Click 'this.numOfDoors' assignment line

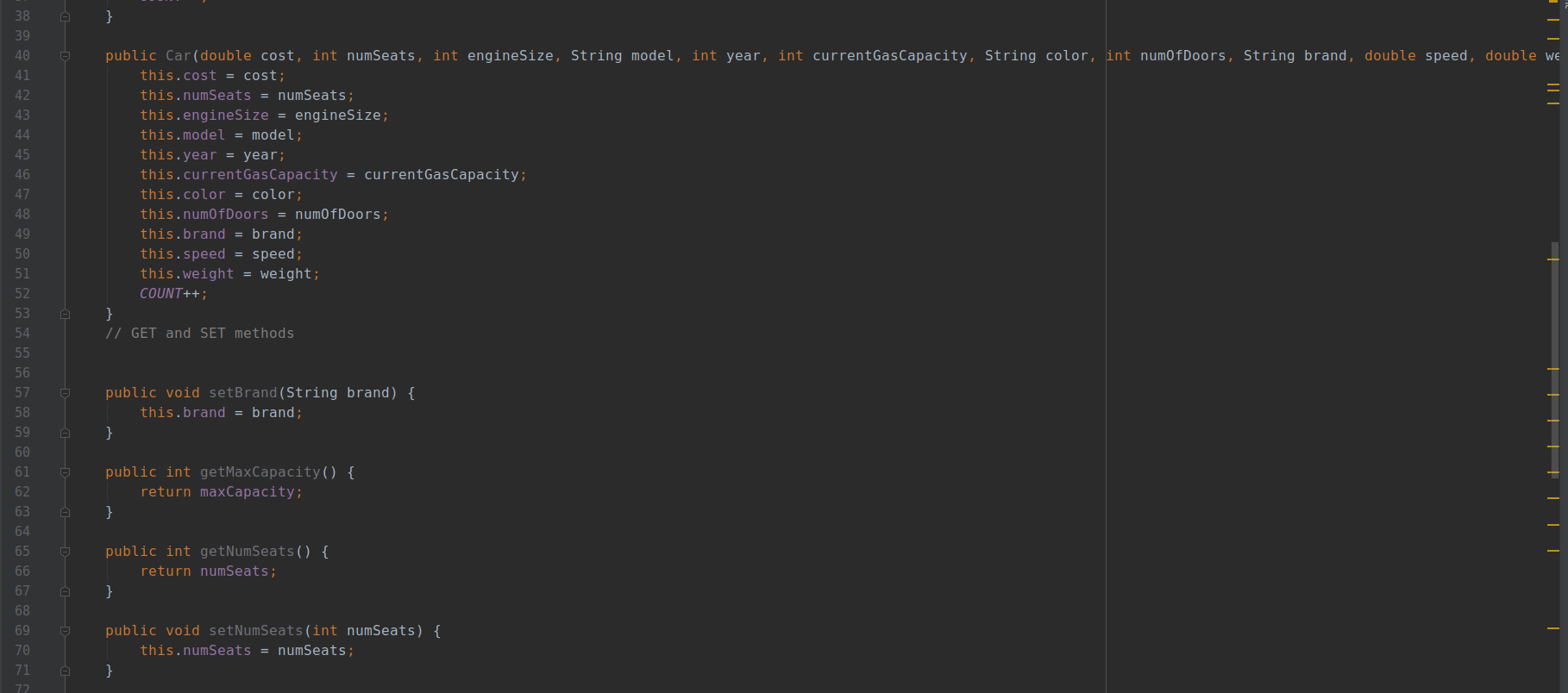click(264, 215)
